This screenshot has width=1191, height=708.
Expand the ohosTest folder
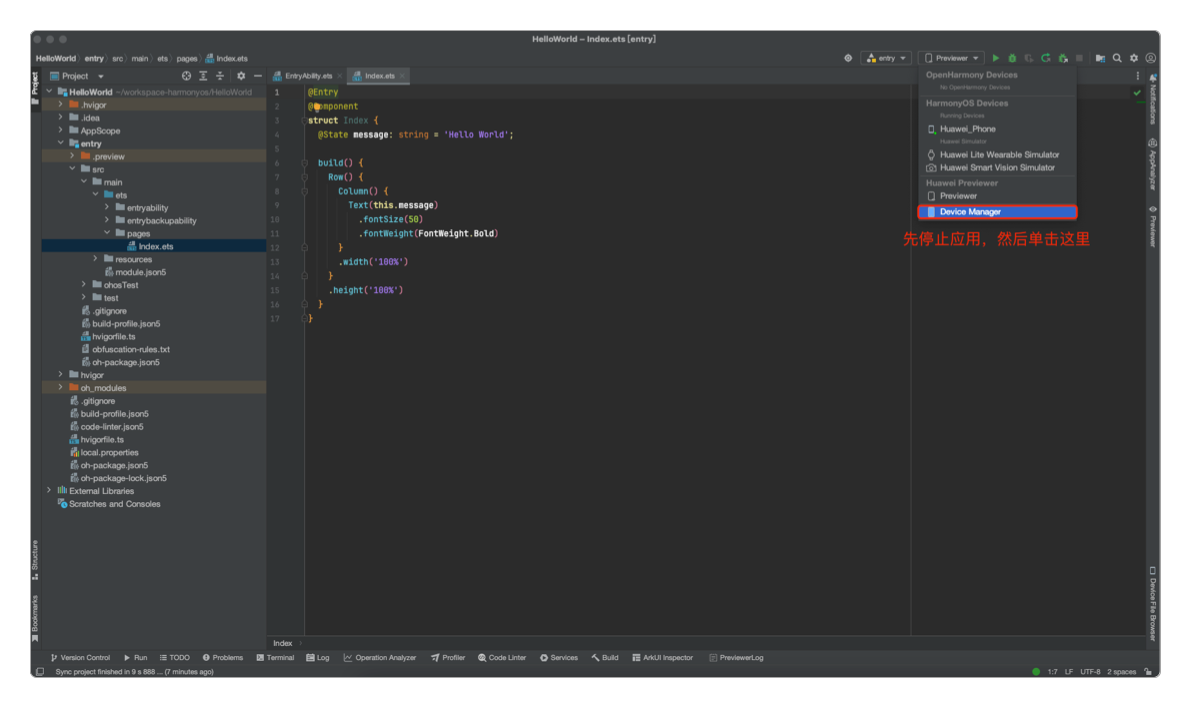(84, 285)
